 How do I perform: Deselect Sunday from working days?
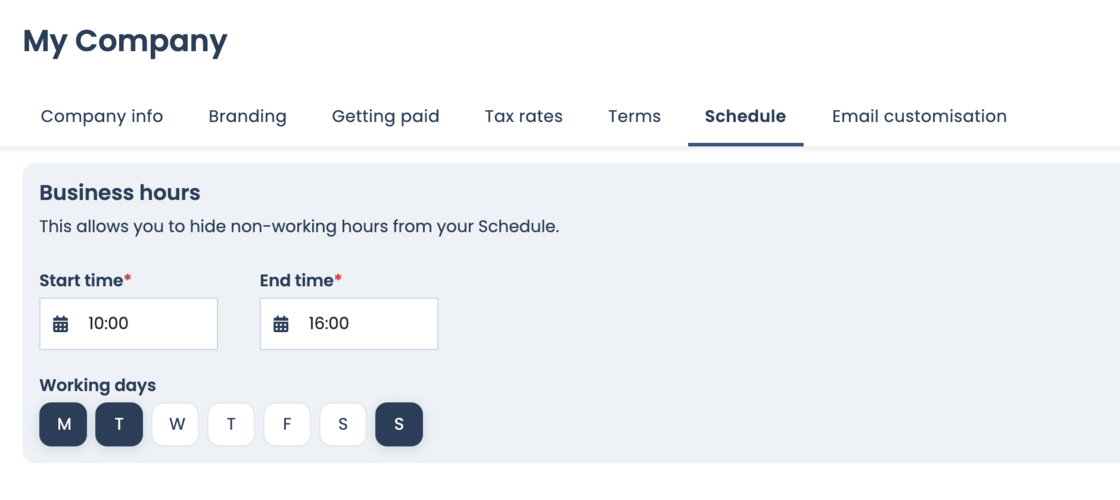pyautogui.click(x=399, y=424)
